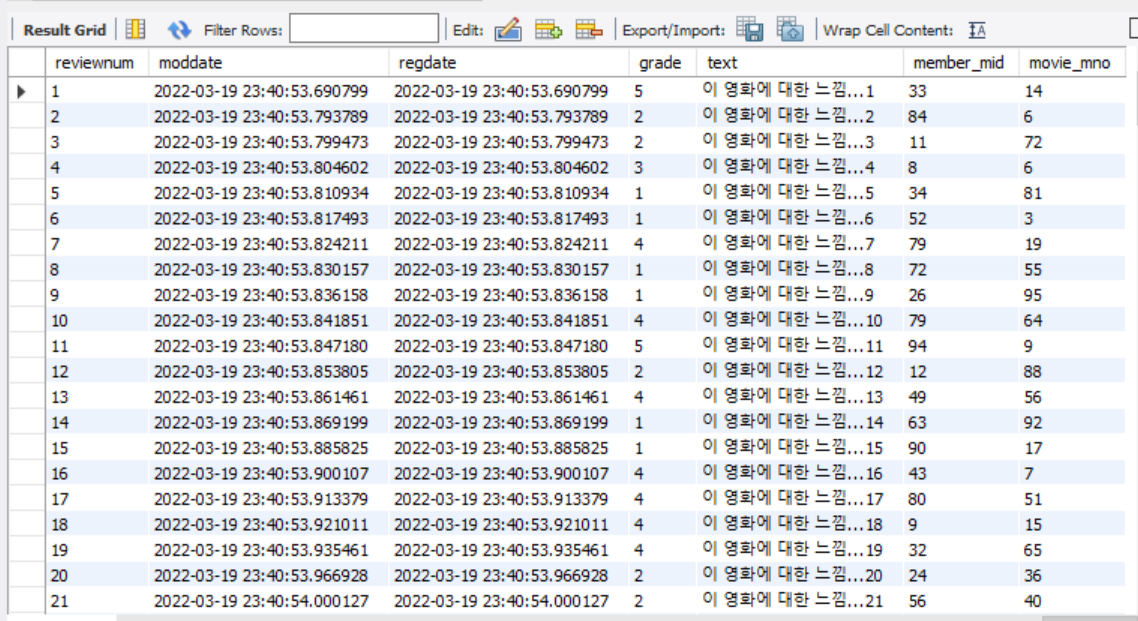1138x621 pixels.
Task: Select reviewnum cell with value 1
Action: [x=97, y=91]
